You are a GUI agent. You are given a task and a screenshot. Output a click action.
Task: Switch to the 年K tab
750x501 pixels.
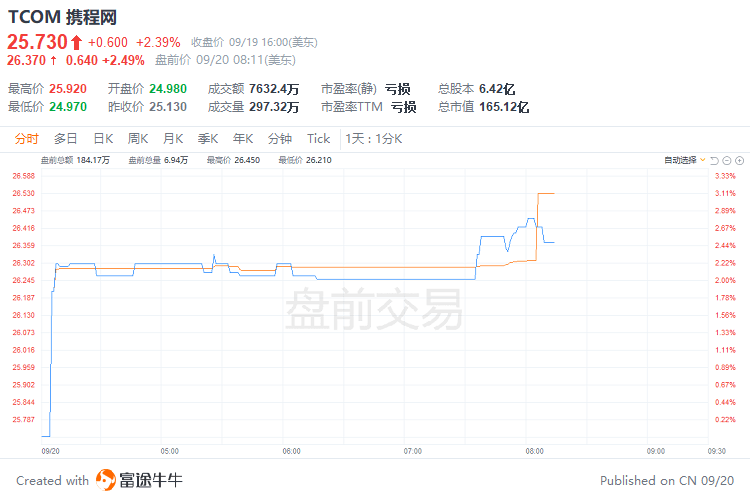(243, 139)
